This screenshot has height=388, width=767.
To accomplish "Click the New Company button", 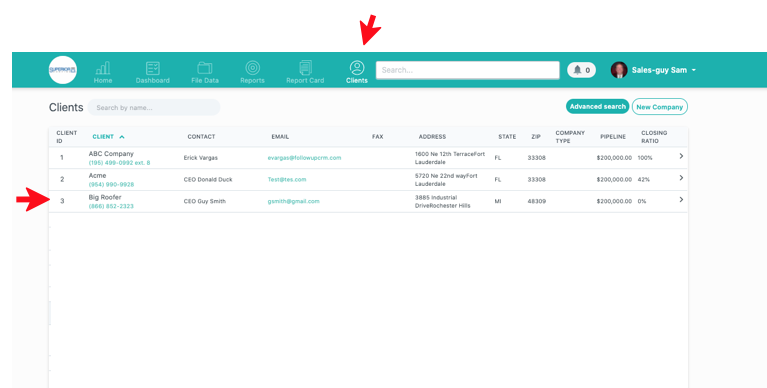I will [659, 107].
